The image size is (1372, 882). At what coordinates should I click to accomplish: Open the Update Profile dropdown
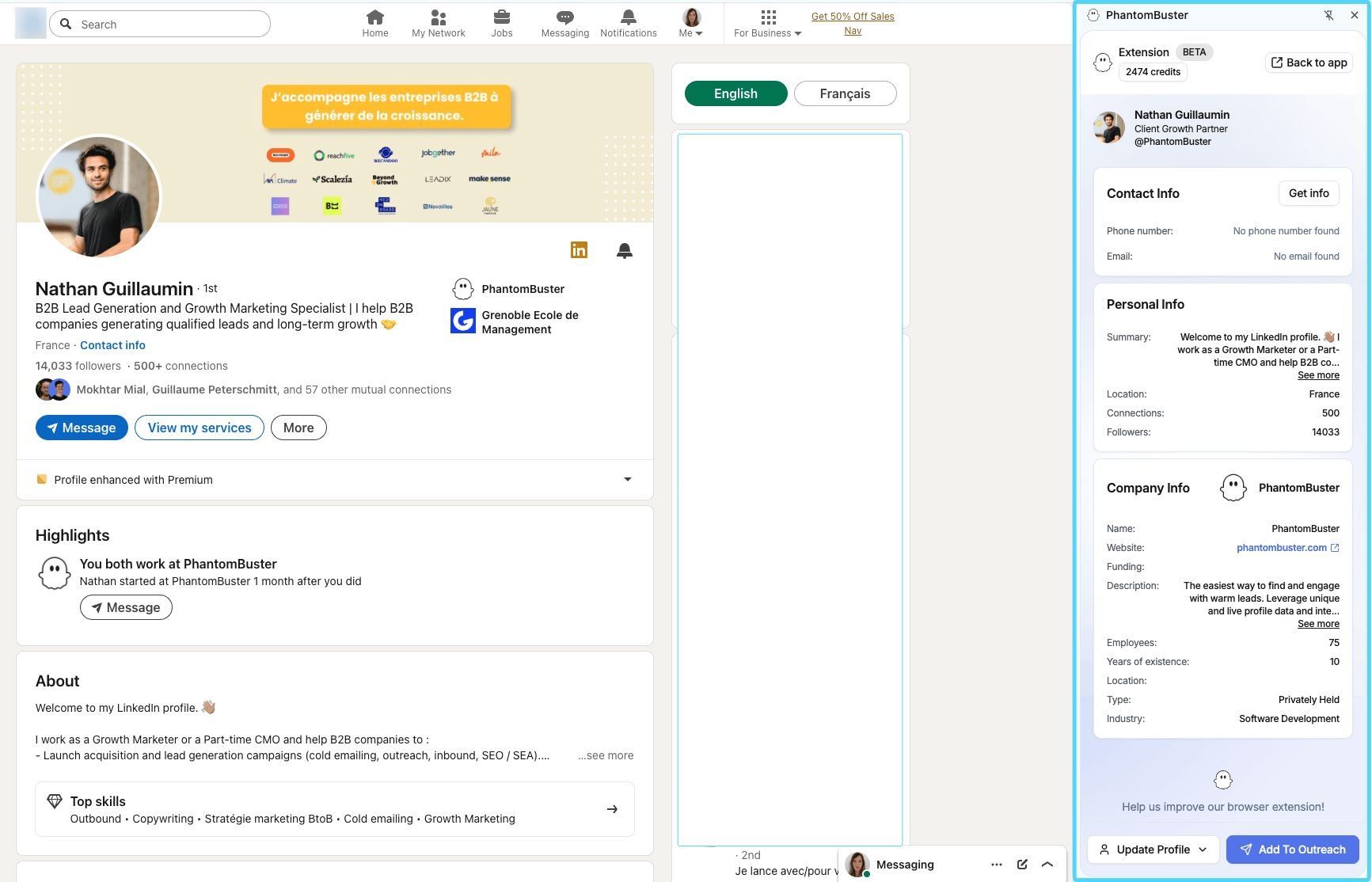coord(1153,850)
